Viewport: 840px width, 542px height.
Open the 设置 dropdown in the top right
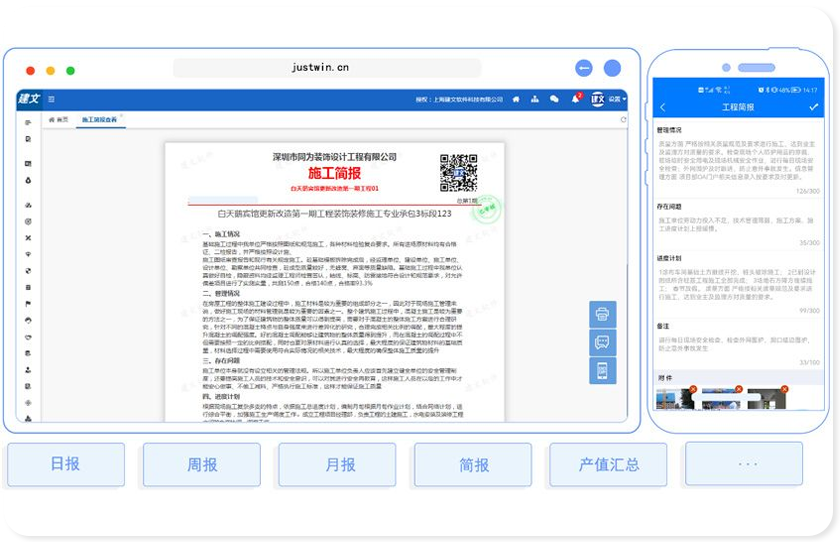(x=617, y=99)
